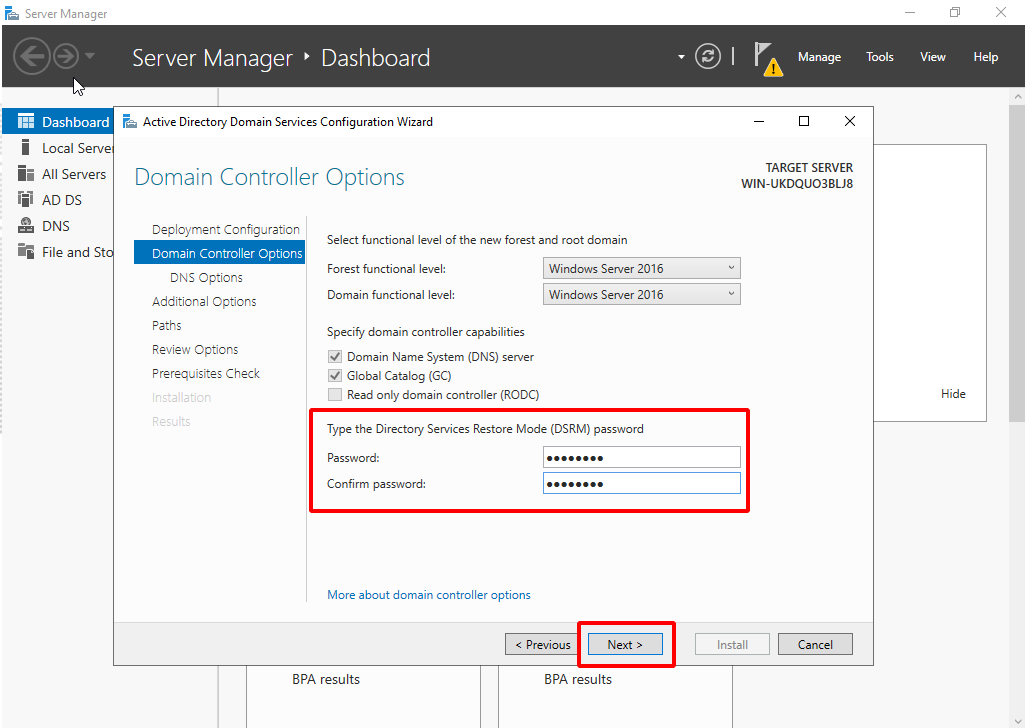Open the Manage menu

[819, 57]
